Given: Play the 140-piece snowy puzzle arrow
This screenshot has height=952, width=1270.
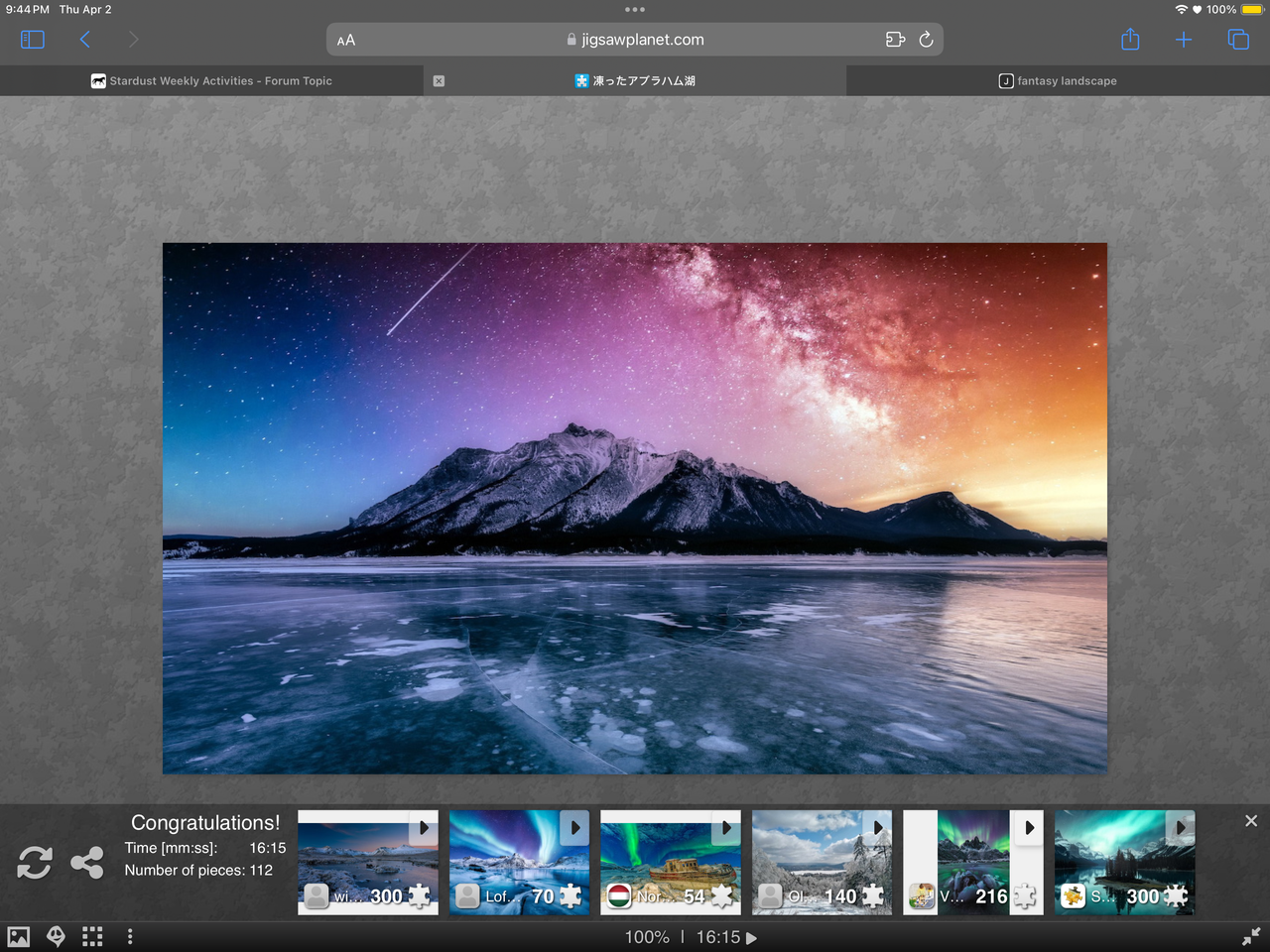Looking at the screenshot, I should pos(878,828).
